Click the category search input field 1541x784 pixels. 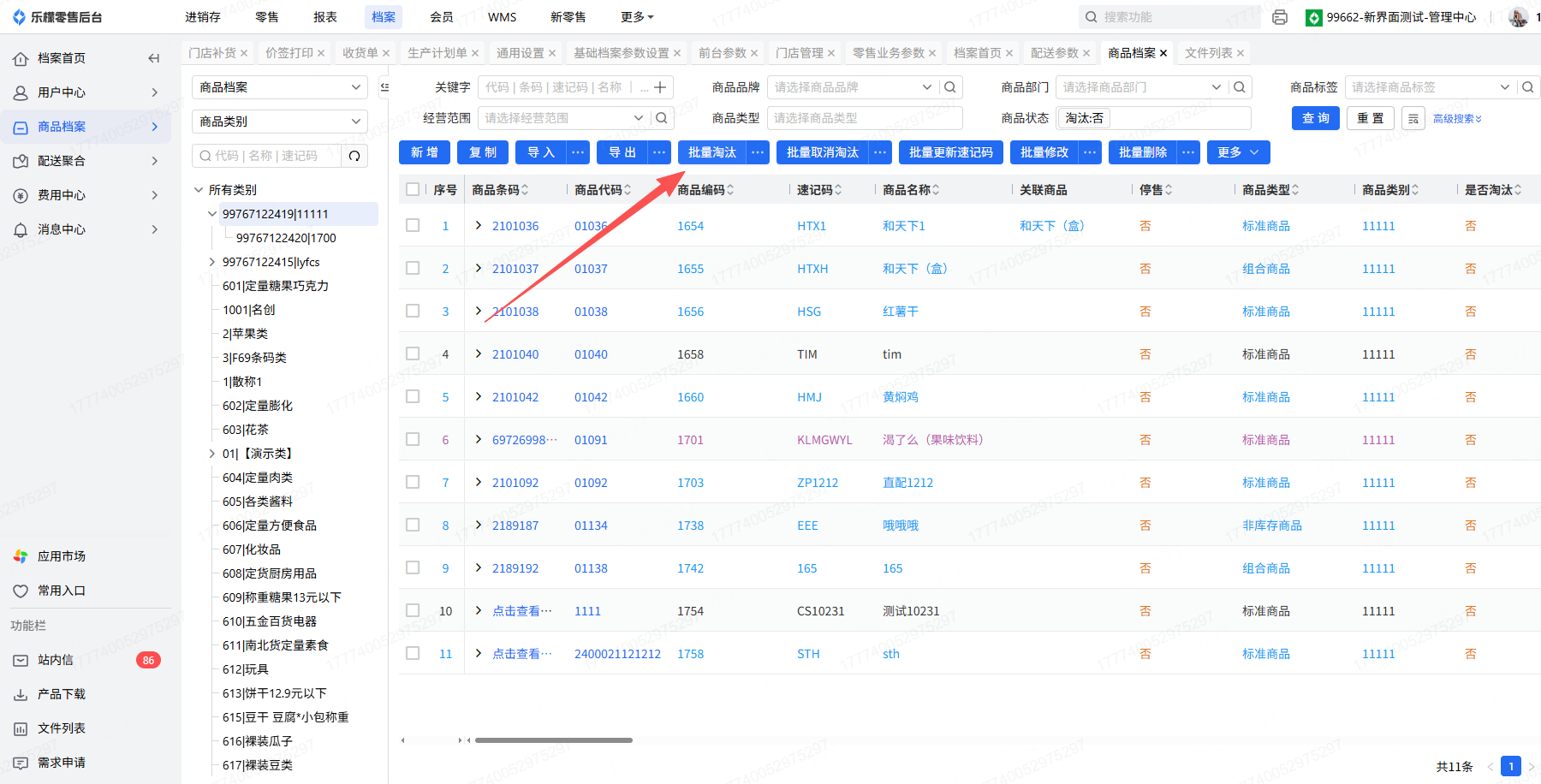click(267, 156)
